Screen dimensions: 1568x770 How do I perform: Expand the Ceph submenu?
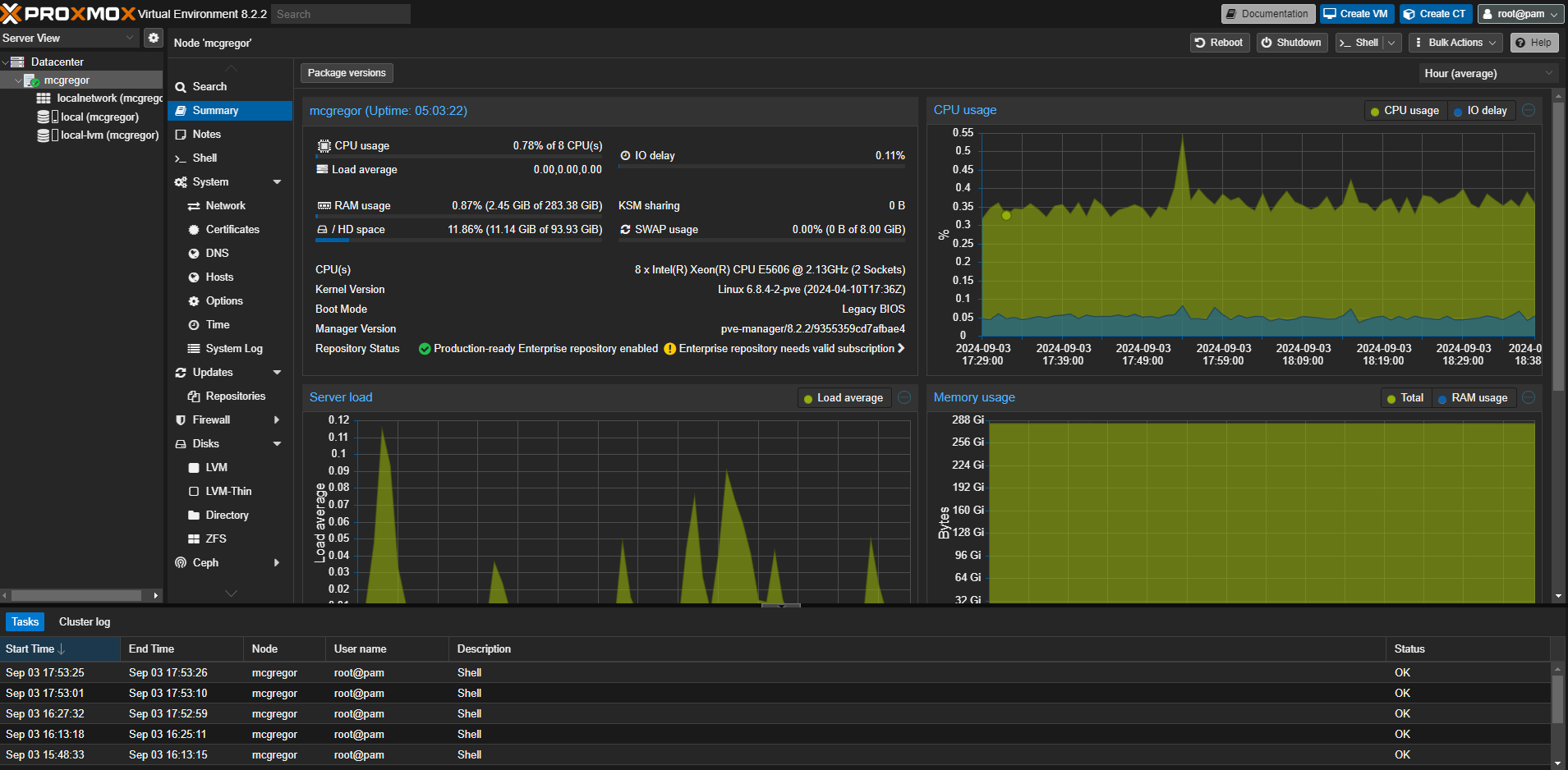pos(277,563)
